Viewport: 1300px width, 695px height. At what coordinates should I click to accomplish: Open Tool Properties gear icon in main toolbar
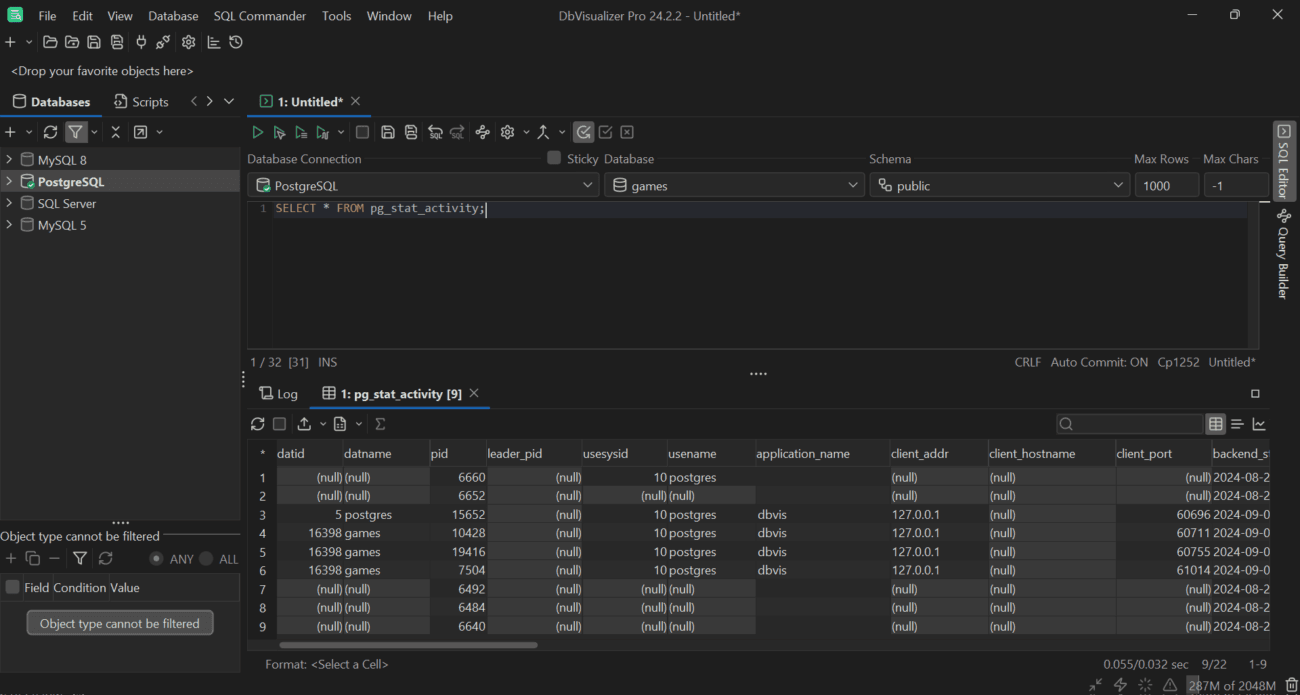(189, 42)
